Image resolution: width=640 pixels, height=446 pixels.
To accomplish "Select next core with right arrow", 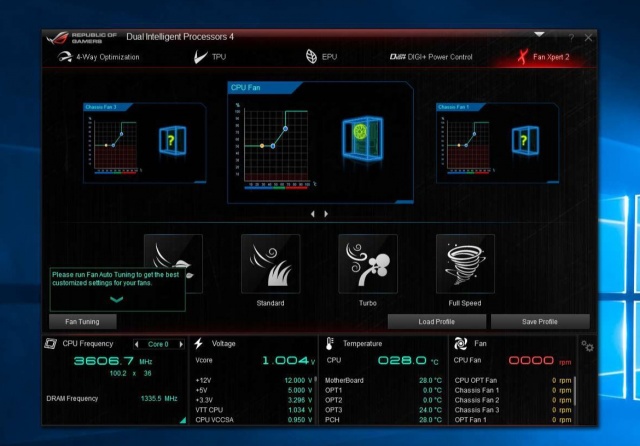I will [181, 344].
